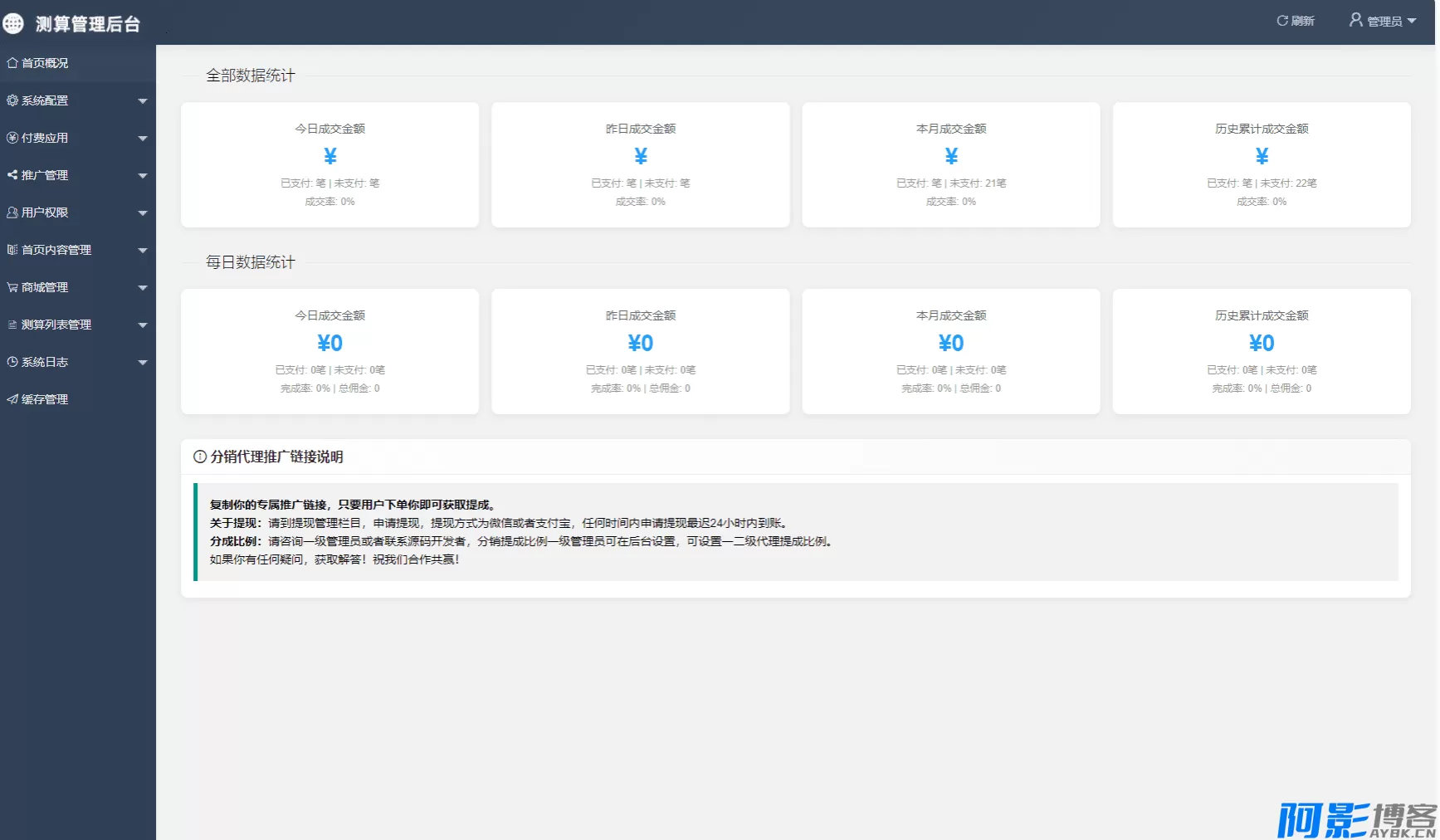Click the refresh icon in top bar
Screen dimensions: 1440x840
pyautogui.click(x=1282, y=21)
